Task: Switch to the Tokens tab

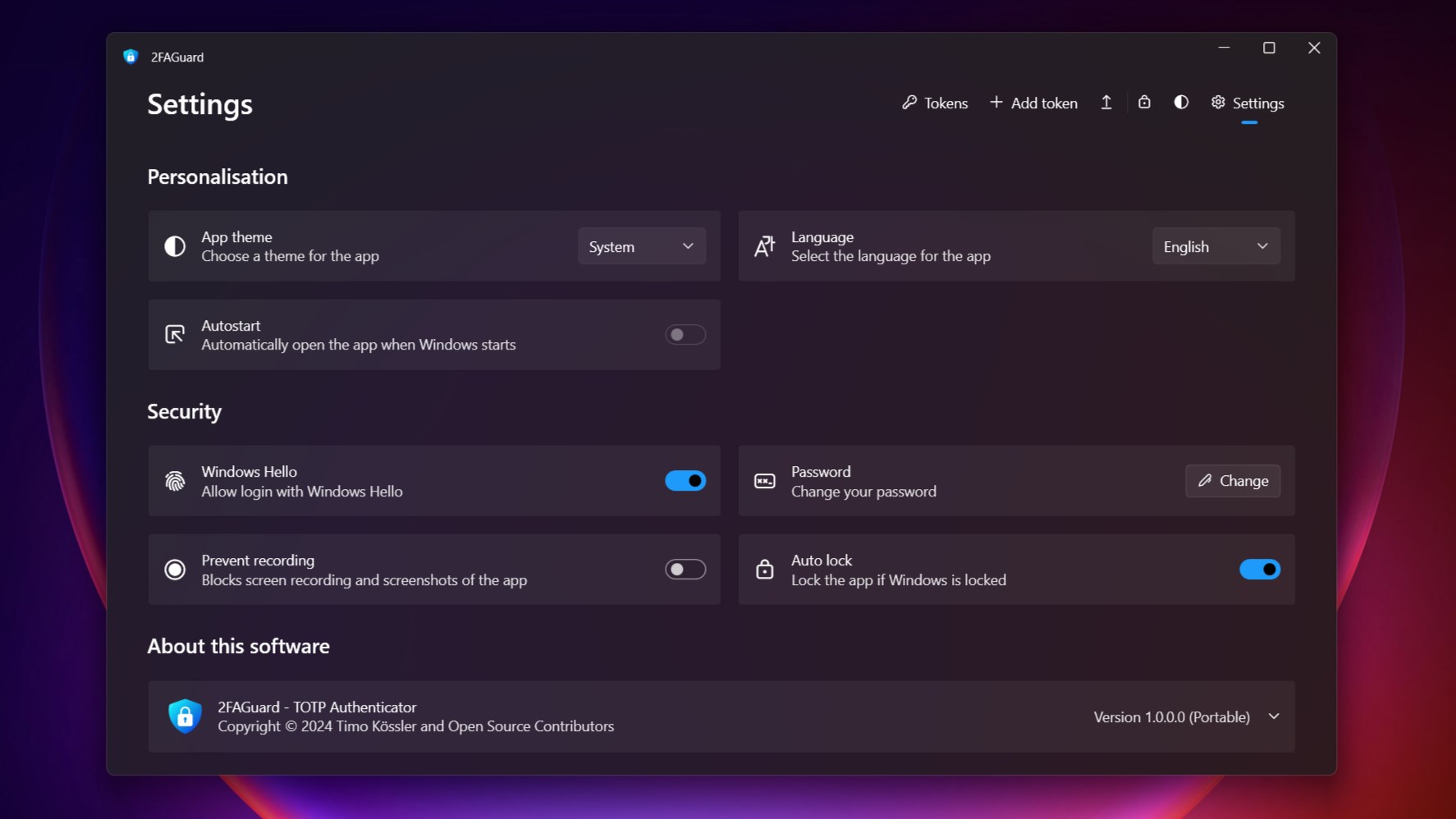Action: coord(945,103)
